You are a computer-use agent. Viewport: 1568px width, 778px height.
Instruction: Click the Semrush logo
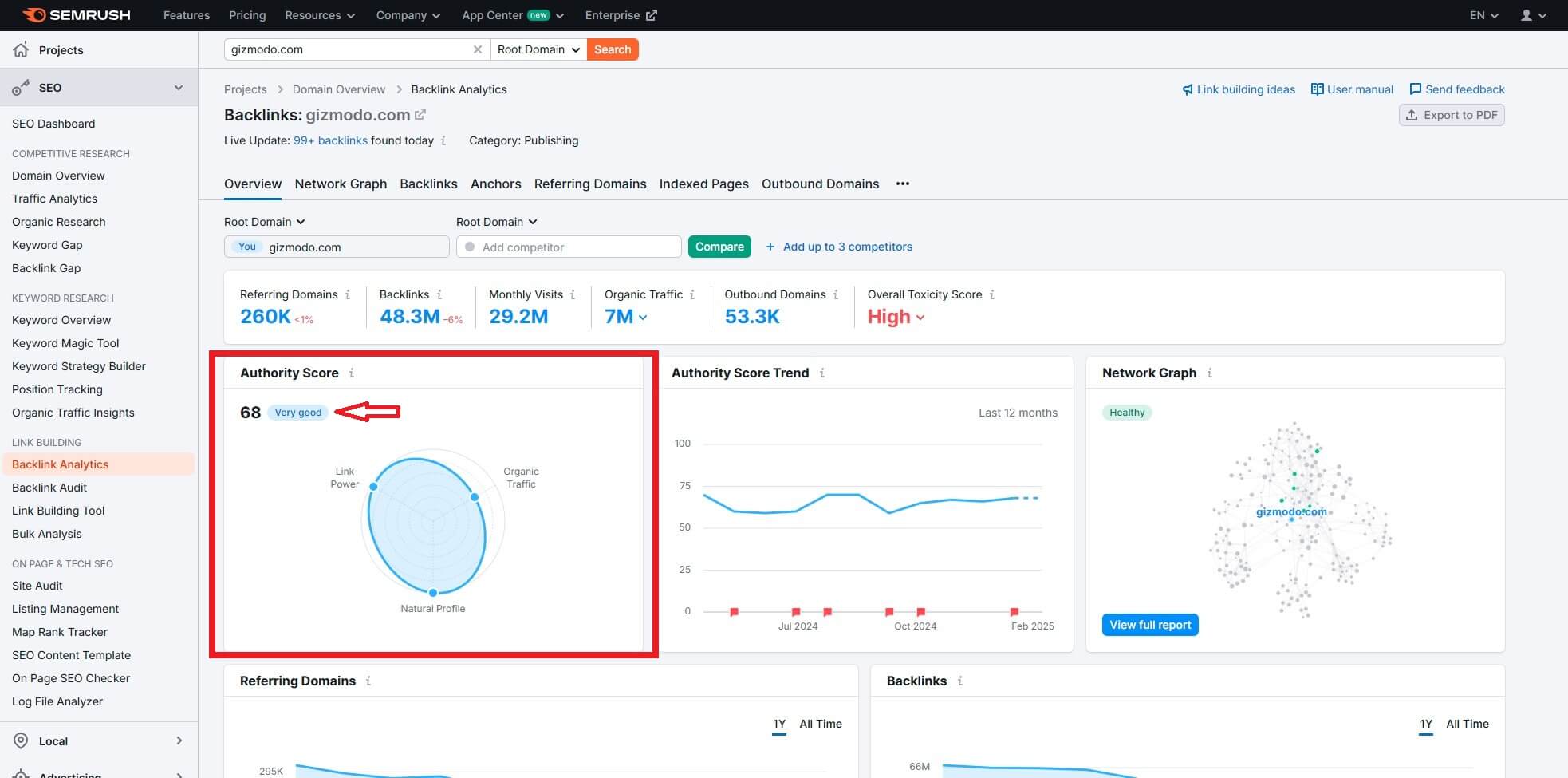(x=75, y=14)
